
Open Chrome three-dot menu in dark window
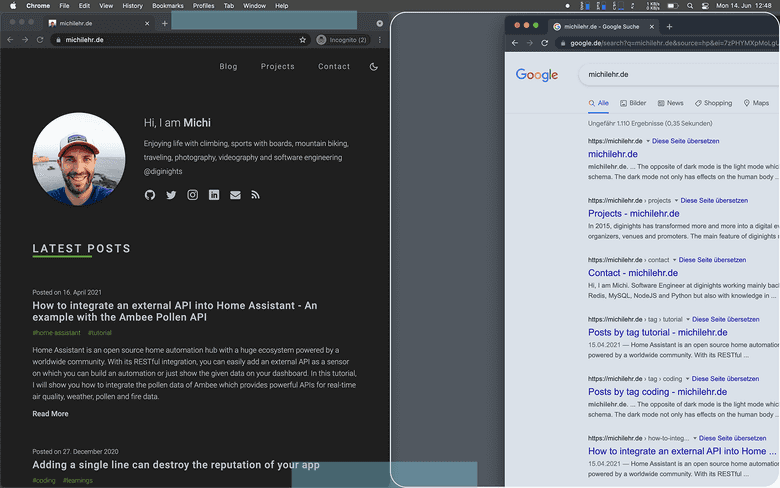(380, 40)
